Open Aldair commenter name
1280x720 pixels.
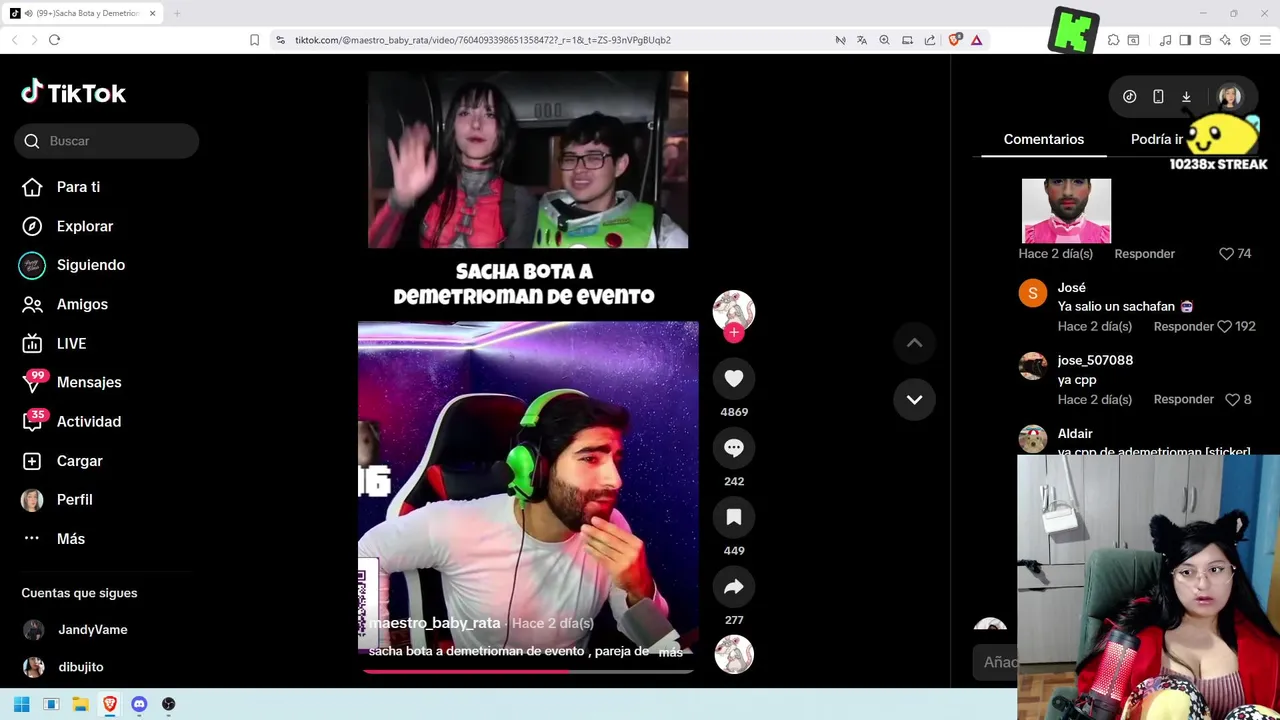(x=1075, y=434)
